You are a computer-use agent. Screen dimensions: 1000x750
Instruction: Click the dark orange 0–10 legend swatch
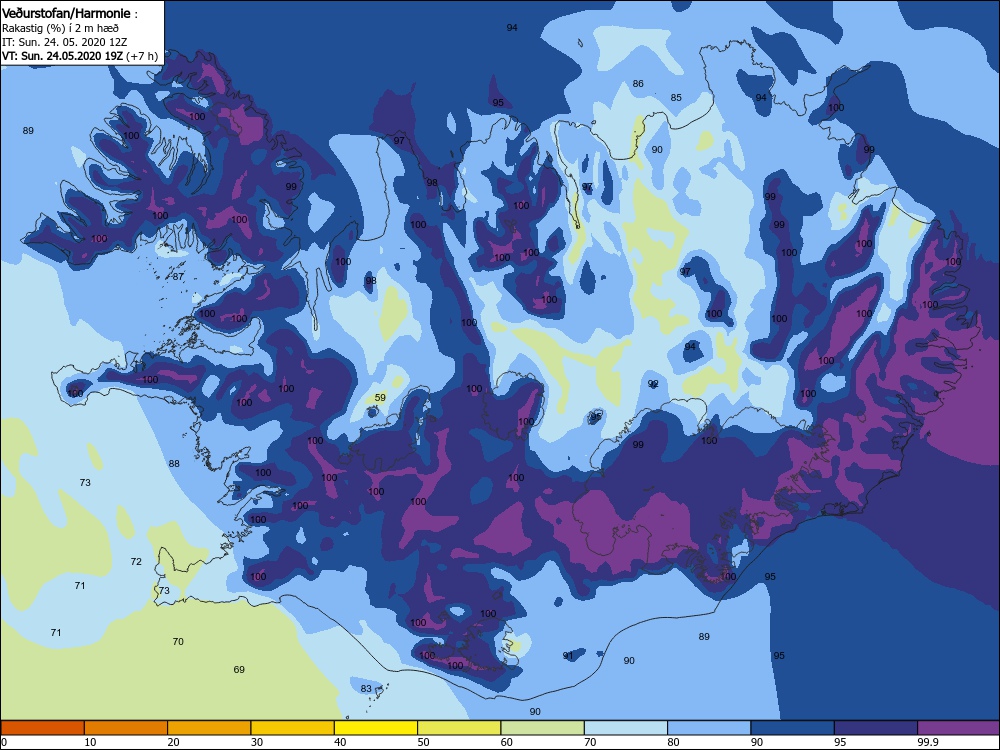pyautogui.click(x=42, y=728)
